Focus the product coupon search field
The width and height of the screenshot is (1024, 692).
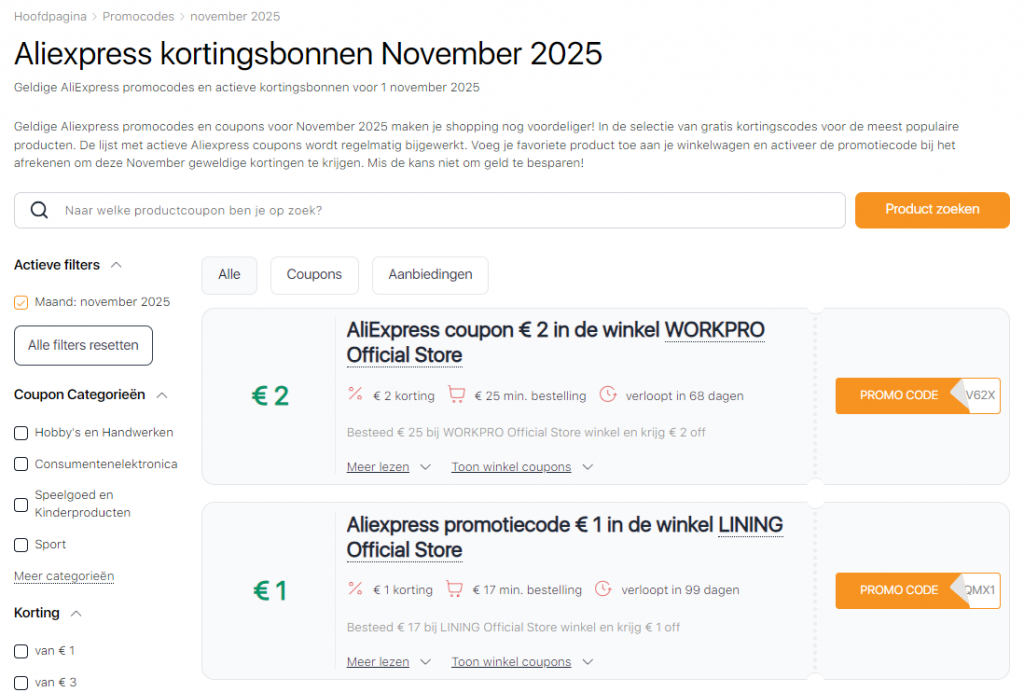point(450,210)
